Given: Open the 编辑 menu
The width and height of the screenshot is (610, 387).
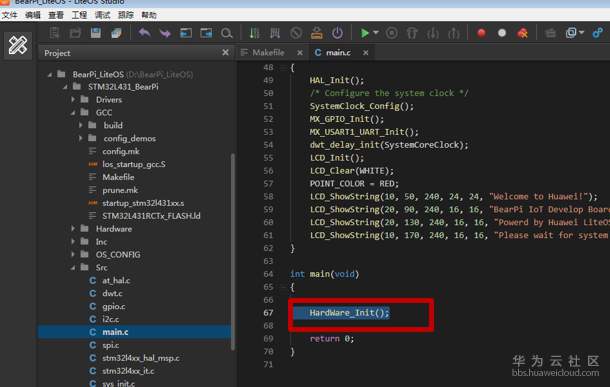Looking at the screenshot, I should tap(33, 15).
